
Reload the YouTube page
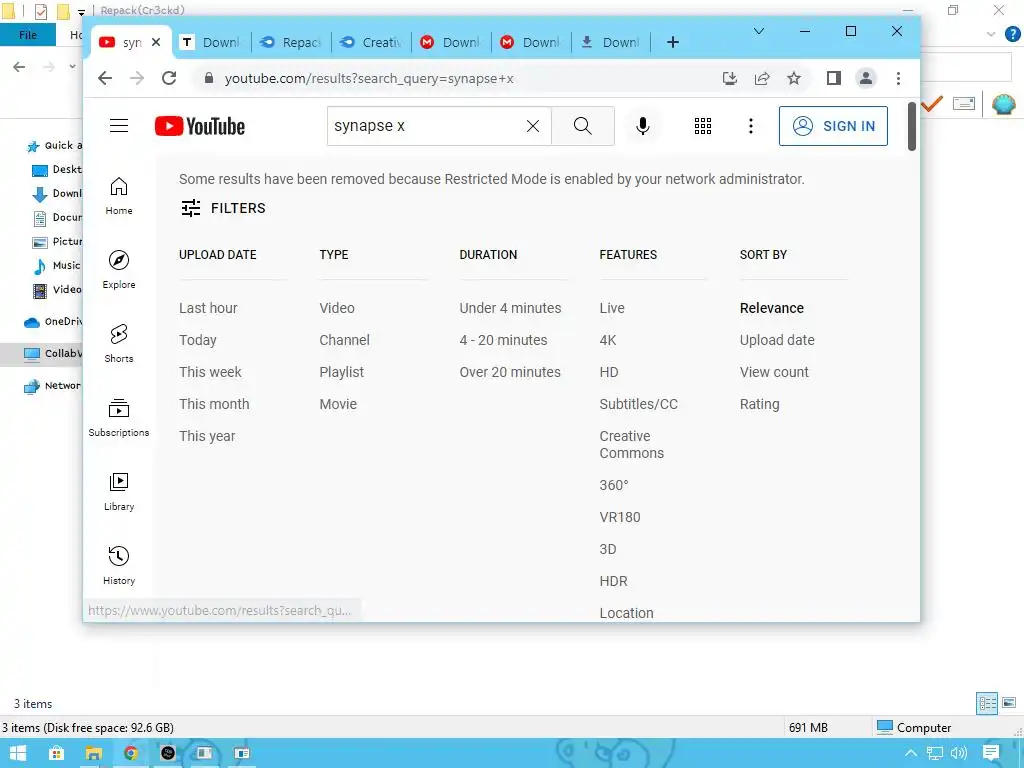(169, 78)
